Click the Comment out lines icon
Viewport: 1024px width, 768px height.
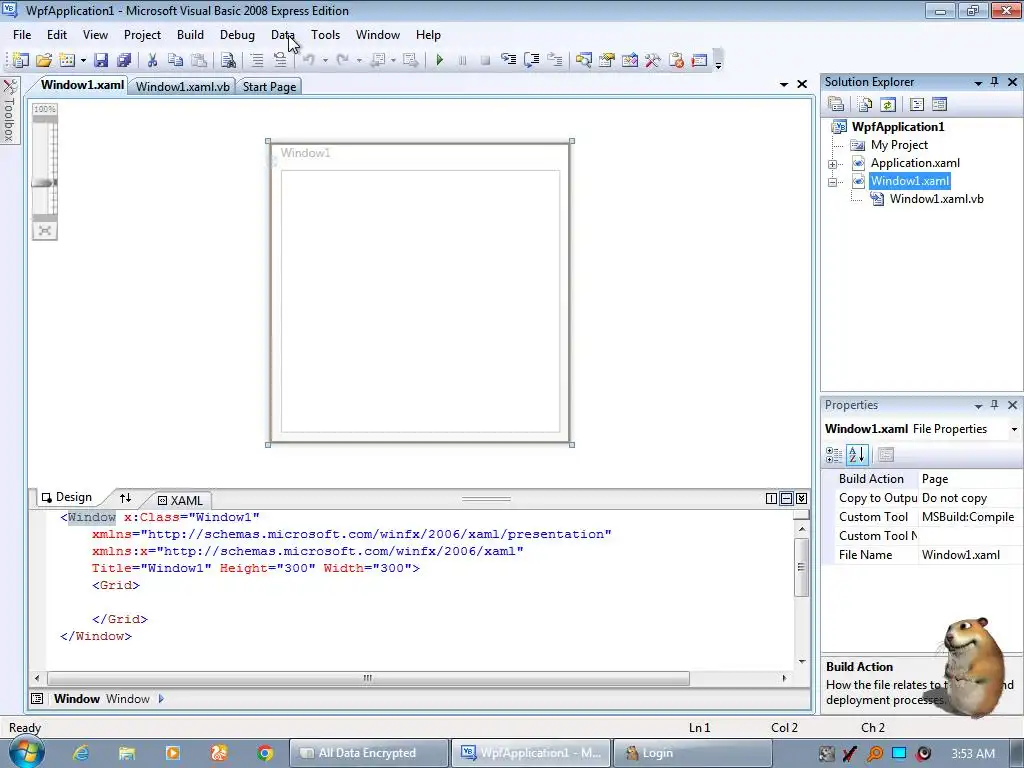pyautogui.click(x=257, y=61)
